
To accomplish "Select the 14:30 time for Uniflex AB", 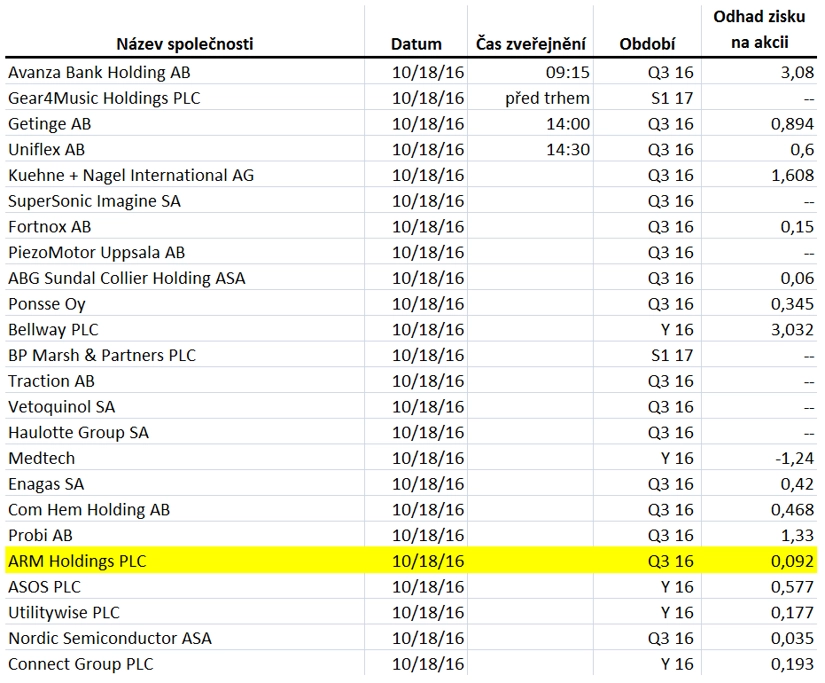I will 568,149.
